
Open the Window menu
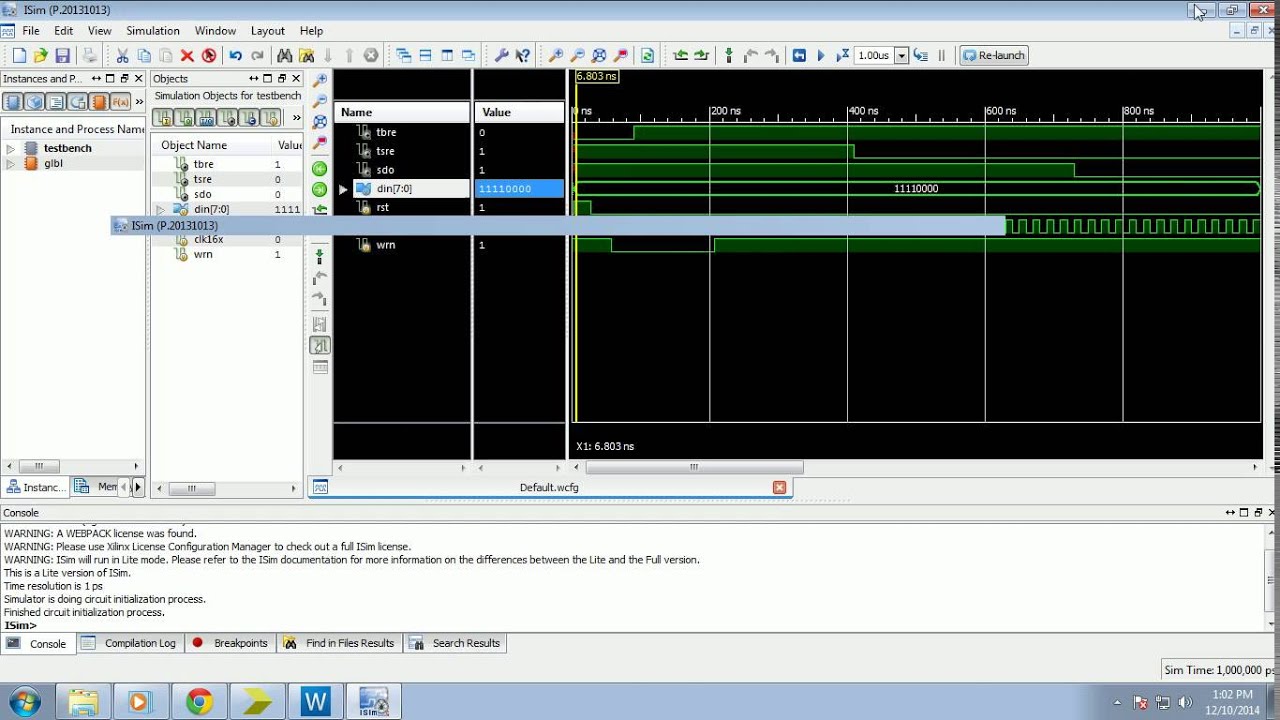point(215,31)
